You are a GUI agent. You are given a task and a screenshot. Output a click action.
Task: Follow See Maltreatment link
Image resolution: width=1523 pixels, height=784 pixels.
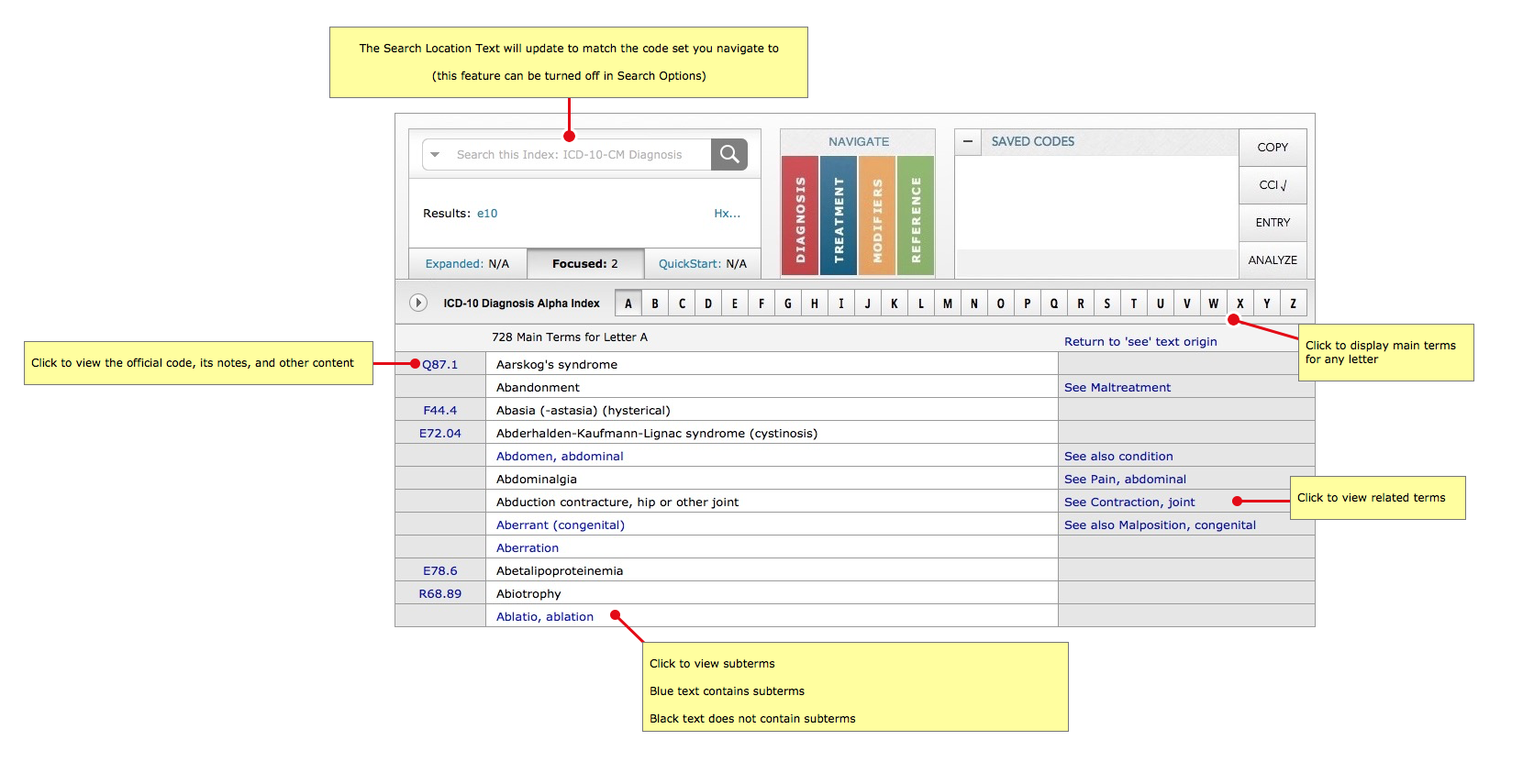click(x=1117, y=388)
